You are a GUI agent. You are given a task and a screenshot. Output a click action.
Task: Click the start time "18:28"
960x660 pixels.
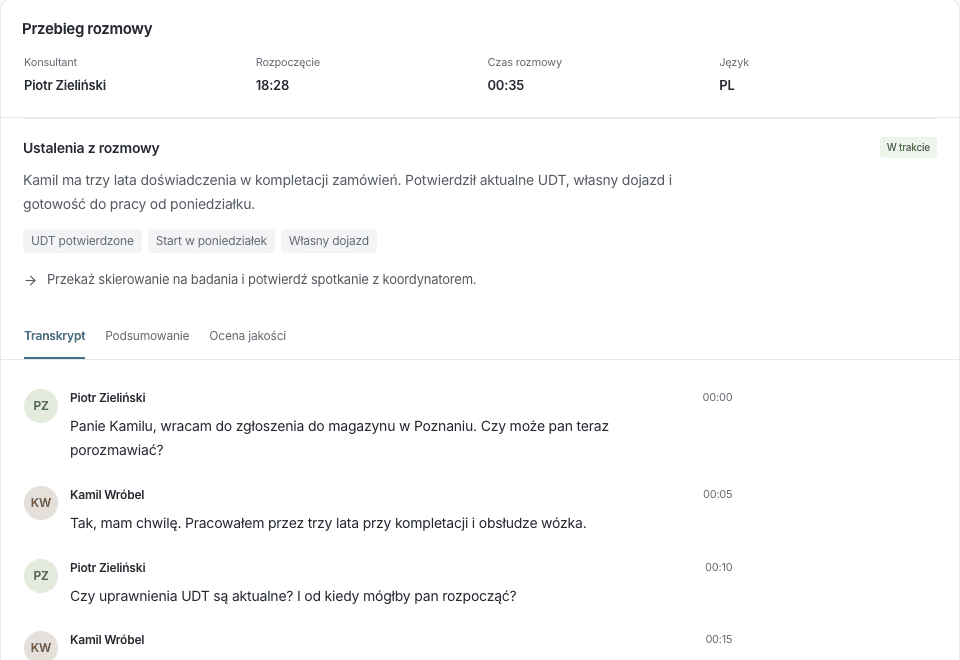[x=272, y=85]
